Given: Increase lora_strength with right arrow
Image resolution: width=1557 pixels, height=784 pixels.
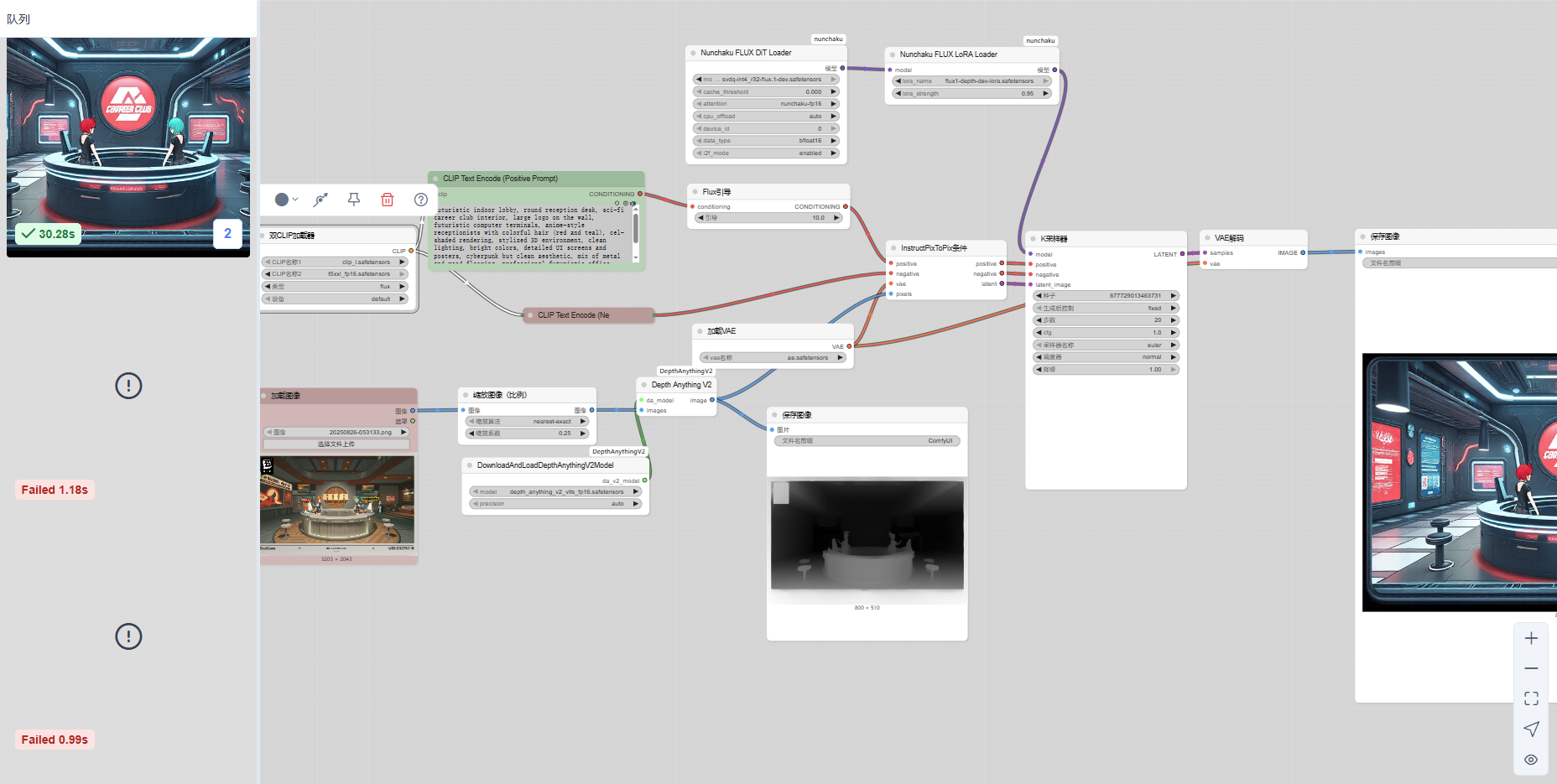Looking at the screenshot, I should pyautogui.click(x=1046, y=94).
